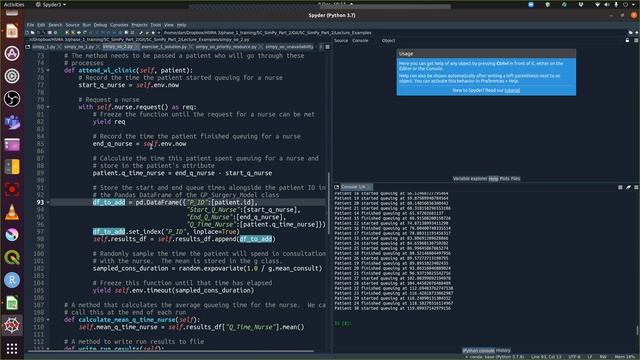Switch to the History tab
Viewport: 640px width, 360px height.
pos(503,350)
